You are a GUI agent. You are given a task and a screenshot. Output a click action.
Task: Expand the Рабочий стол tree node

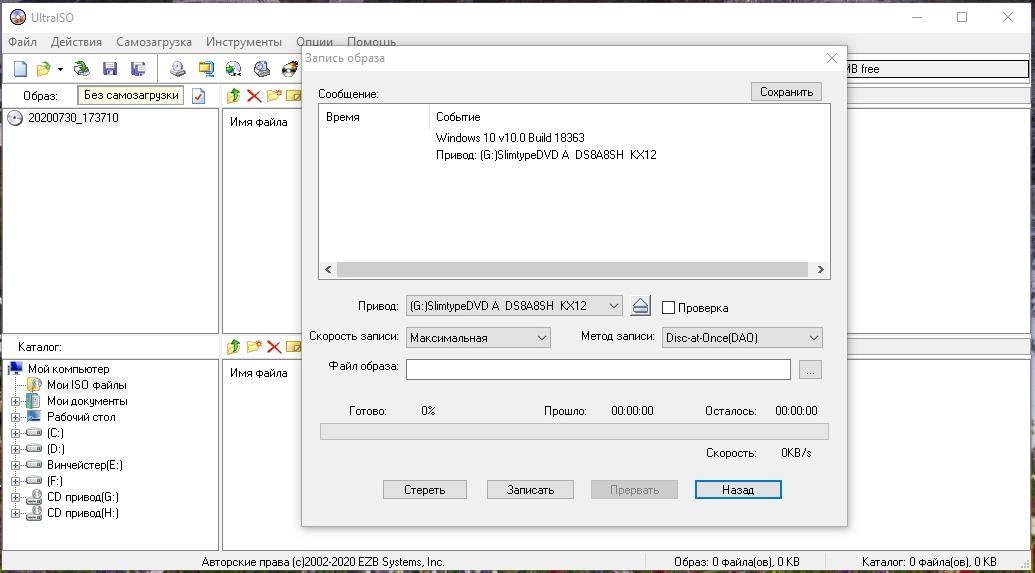16,417
